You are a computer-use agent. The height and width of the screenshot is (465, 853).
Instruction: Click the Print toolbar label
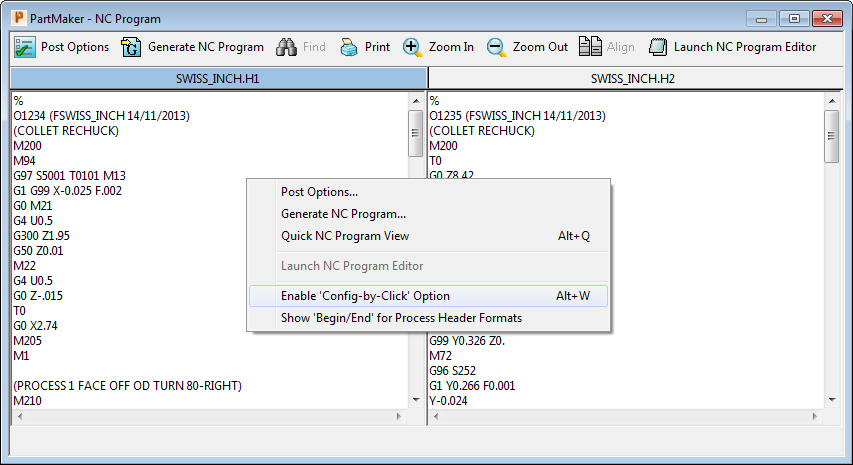377,47
